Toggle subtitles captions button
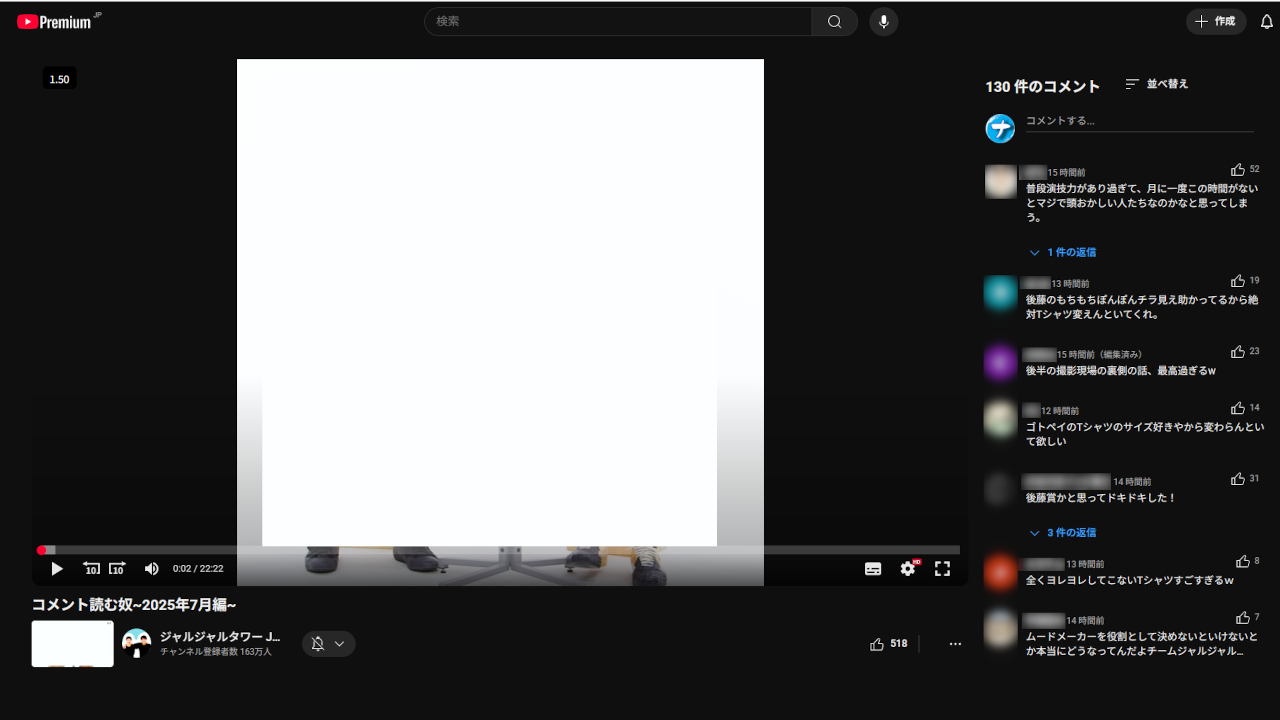Screen dimensions: 1280x720 pos(873,568)
